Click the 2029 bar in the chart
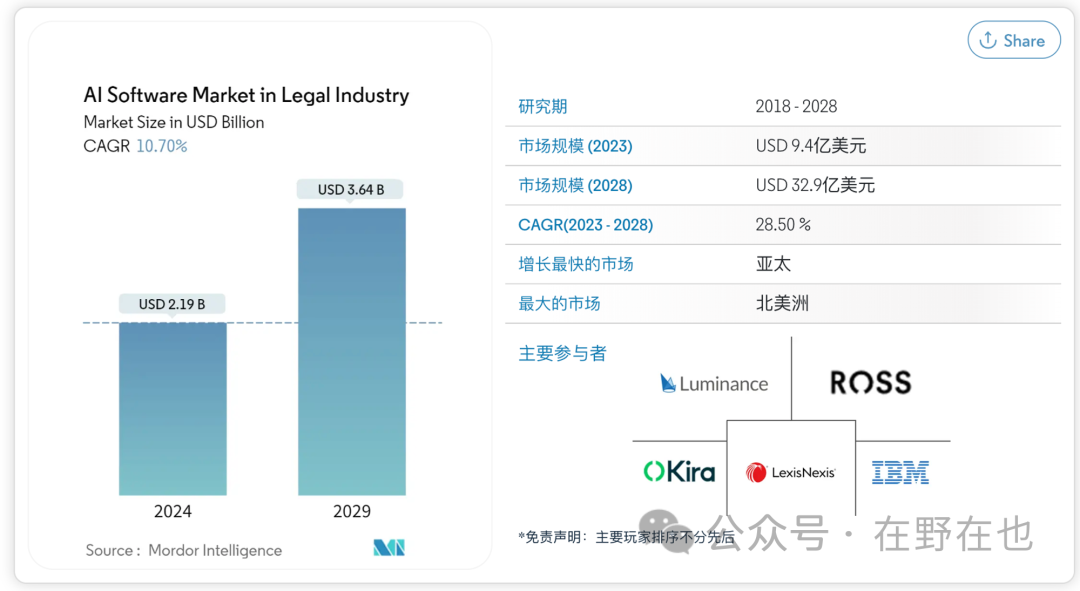This screenshot has width=1080, height=591. click(352, 351)
